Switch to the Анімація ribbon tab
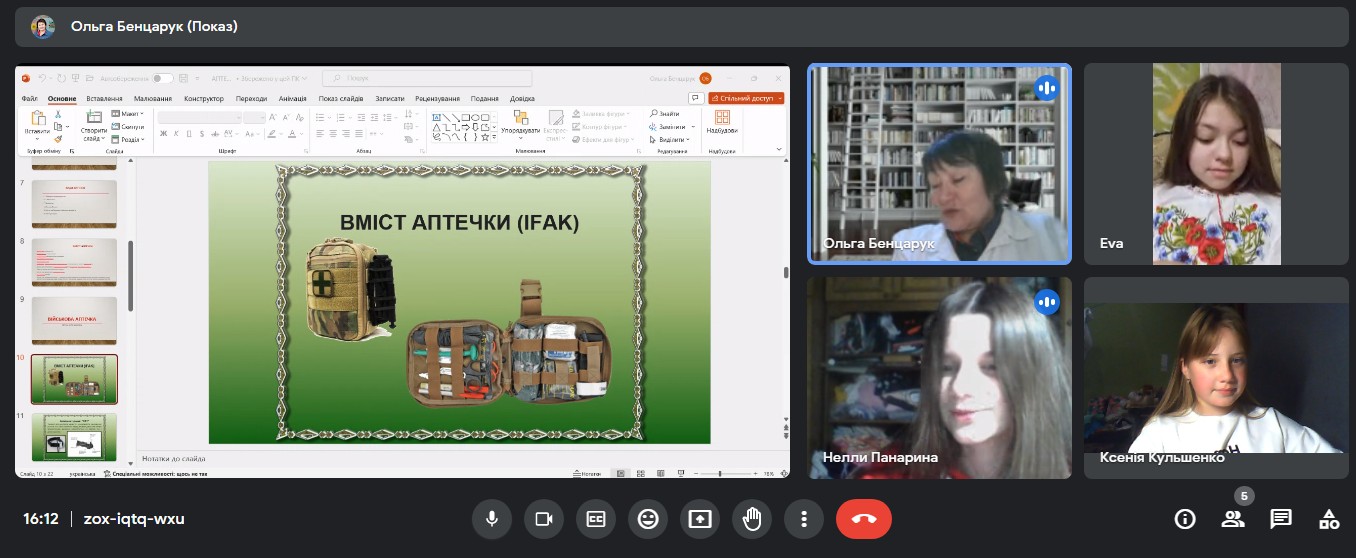This screenshot has width=1356, height=558. pyautogui.click(x=293, y=99)
